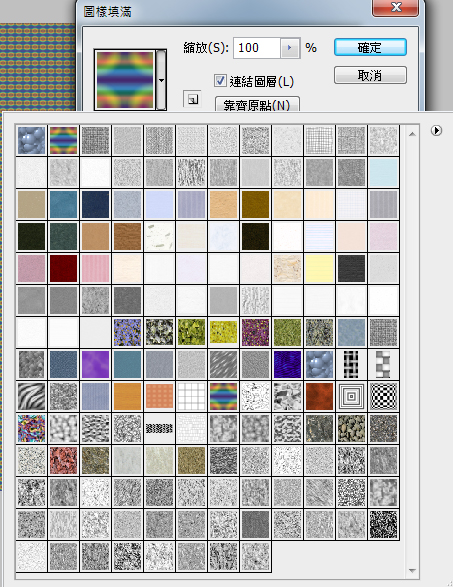453x587 pixels.
Task: Select the solid violet purple cloud pattern
Action: pyautogui.click(x=95, y=364)
